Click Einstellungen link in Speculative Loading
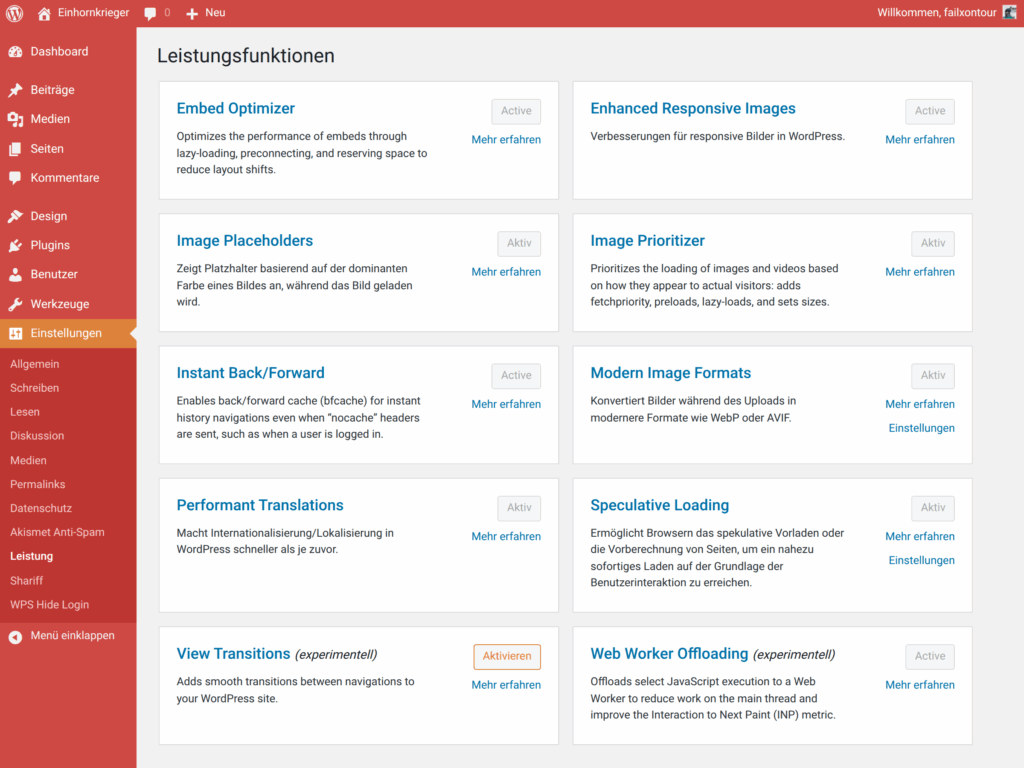 tap(921, 560)
